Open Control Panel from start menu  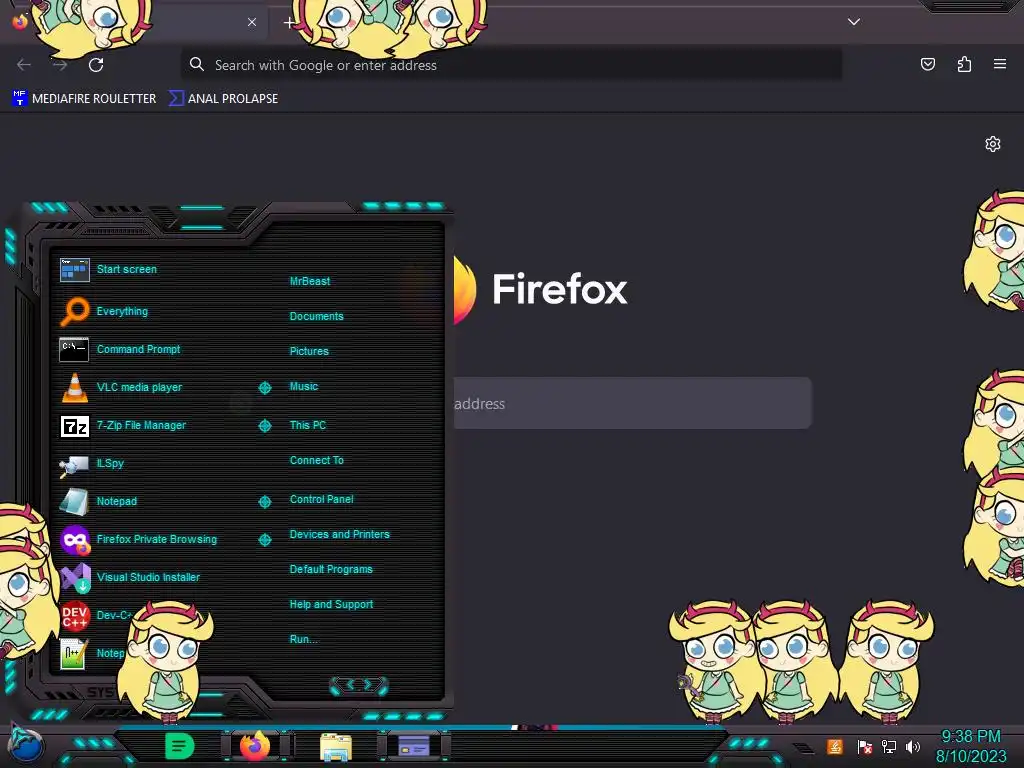coord(321,499)
